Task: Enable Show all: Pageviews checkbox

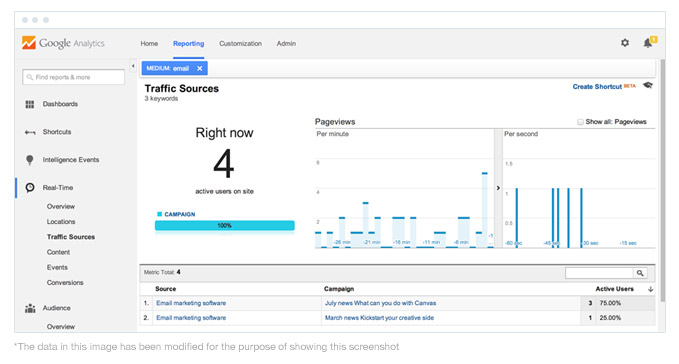Action: (580, 122)
